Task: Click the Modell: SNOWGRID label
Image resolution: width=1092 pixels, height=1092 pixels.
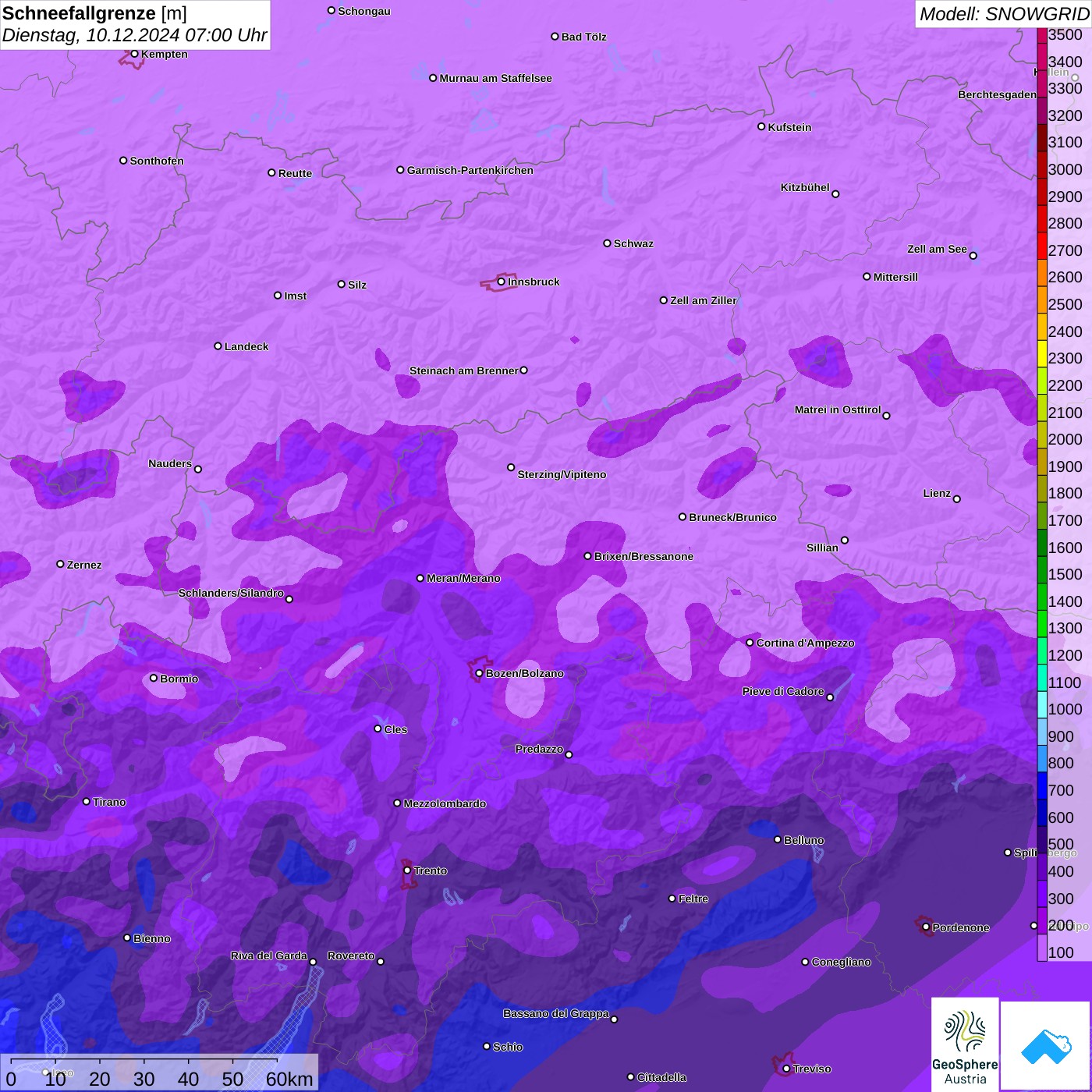Action: (1004, 14)
